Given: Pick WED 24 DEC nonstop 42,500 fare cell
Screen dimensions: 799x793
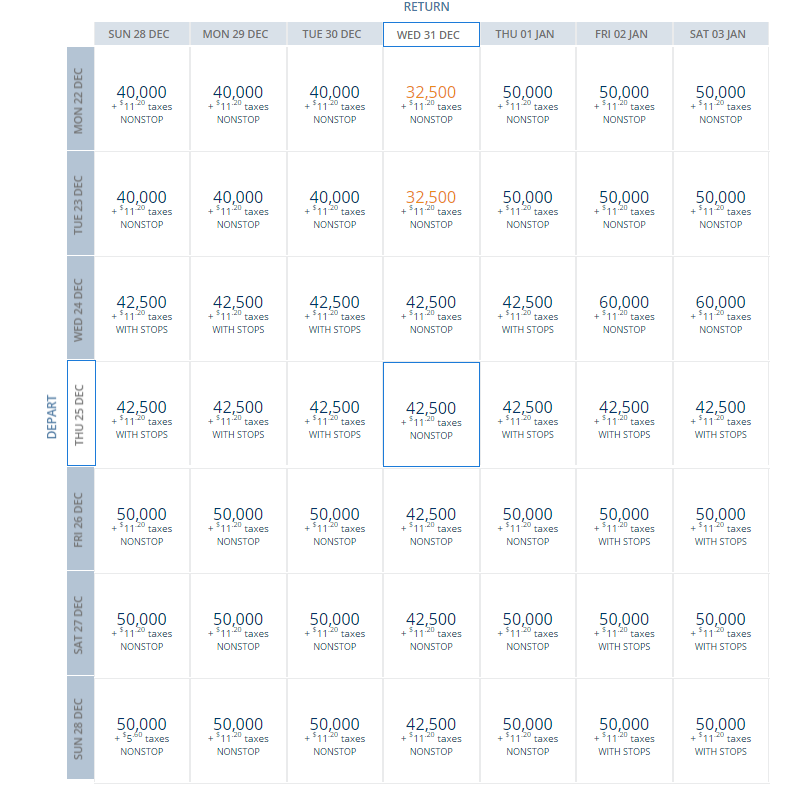Looking at the screenshot, I should tap(431, 309).
